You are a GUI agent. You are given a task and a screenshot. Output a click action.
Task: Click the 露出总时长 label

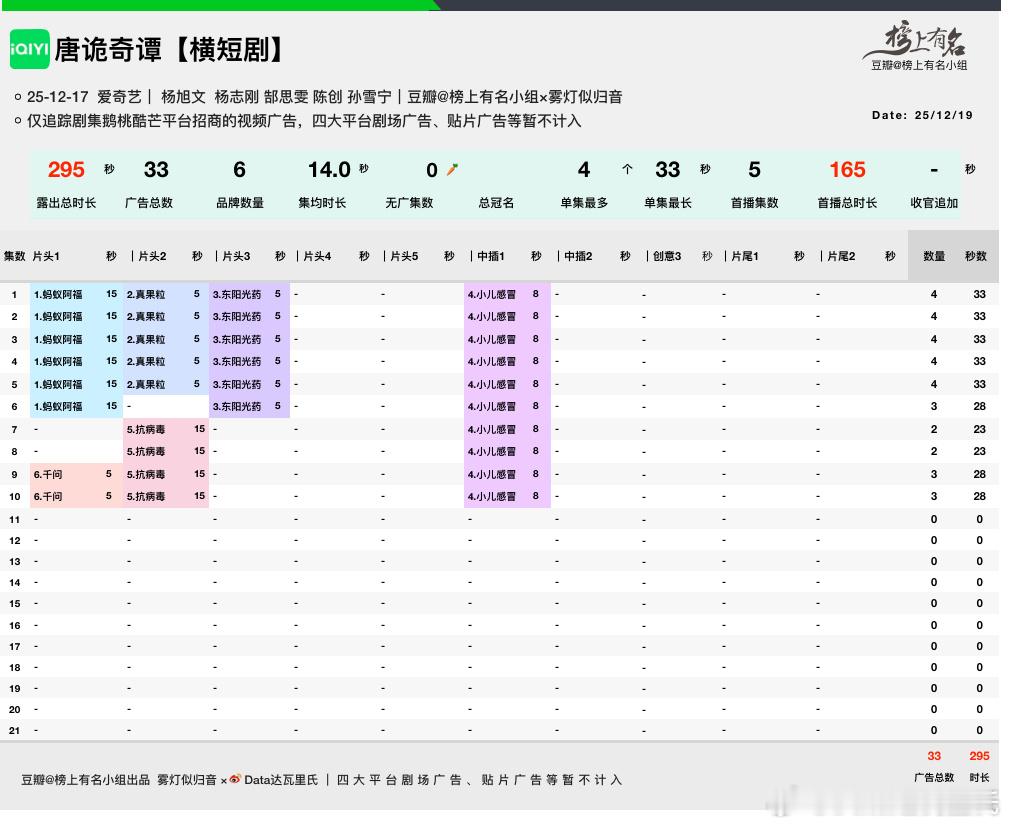click(66, 203)
